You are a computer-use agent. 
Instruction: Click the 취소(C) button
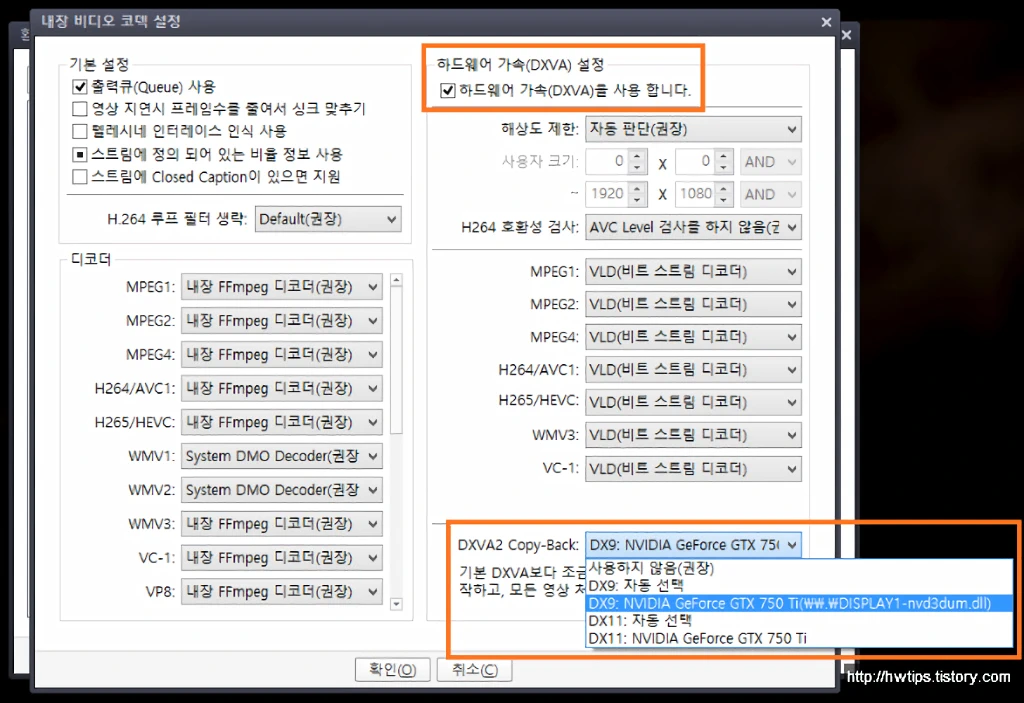click(474, 670)
